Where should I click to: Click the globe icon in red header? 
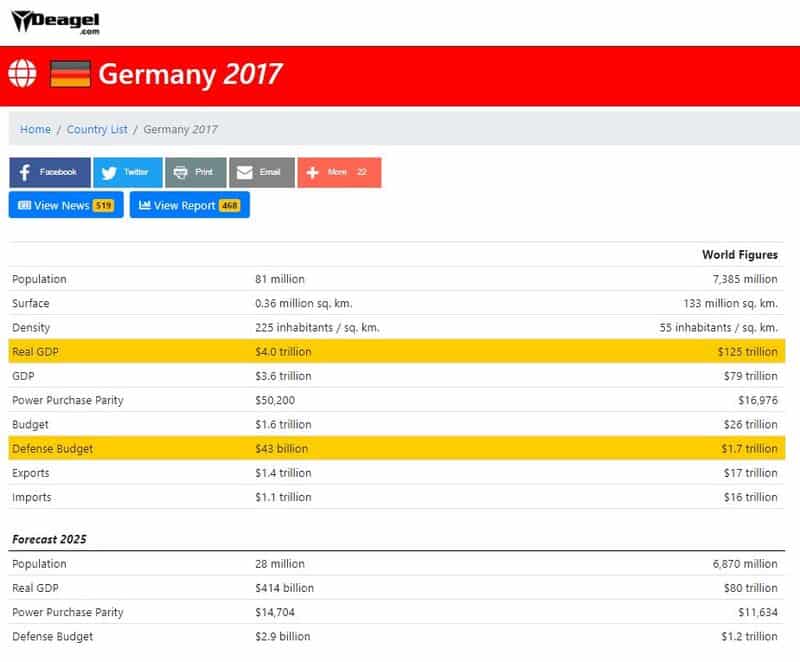[23, 74]
